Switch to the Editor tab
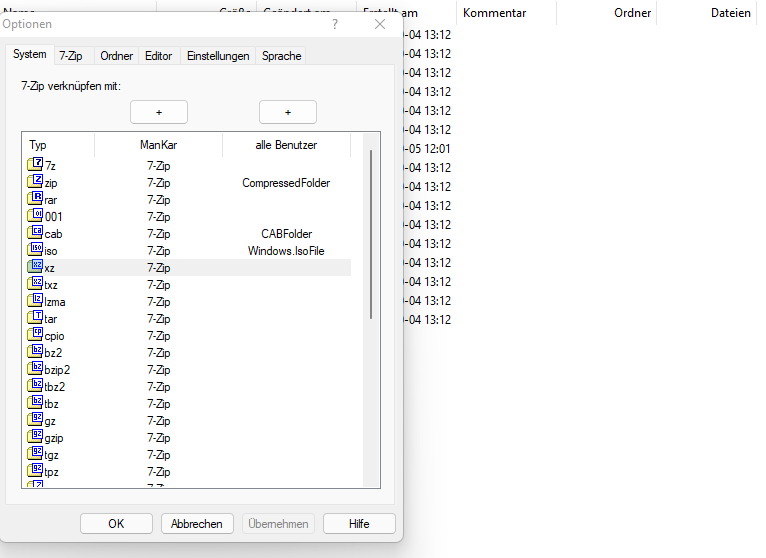This screenshot has width=766, height=558. pos(158,56)
